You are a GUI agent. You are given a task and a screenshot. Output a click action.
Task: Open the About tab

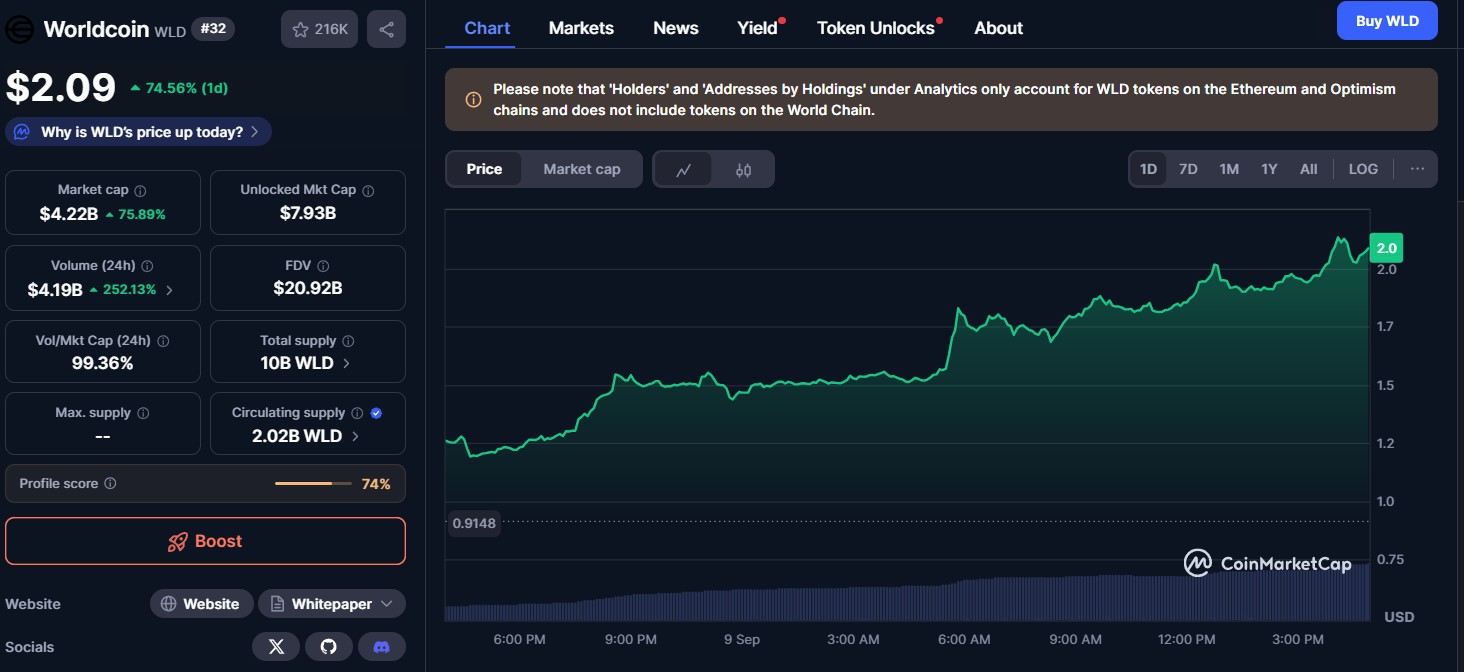[998, 28]
